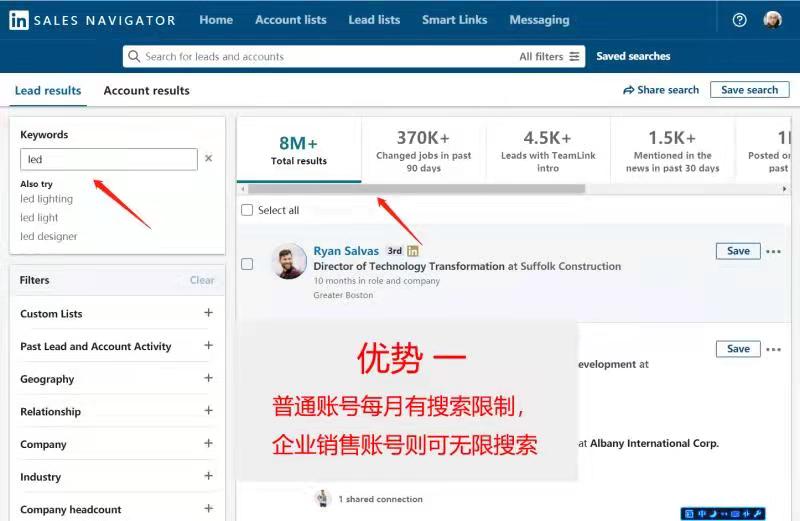Select Leads with TeamLink intro tab
Screen dimensions: 800x521
[x=548, y=150]
